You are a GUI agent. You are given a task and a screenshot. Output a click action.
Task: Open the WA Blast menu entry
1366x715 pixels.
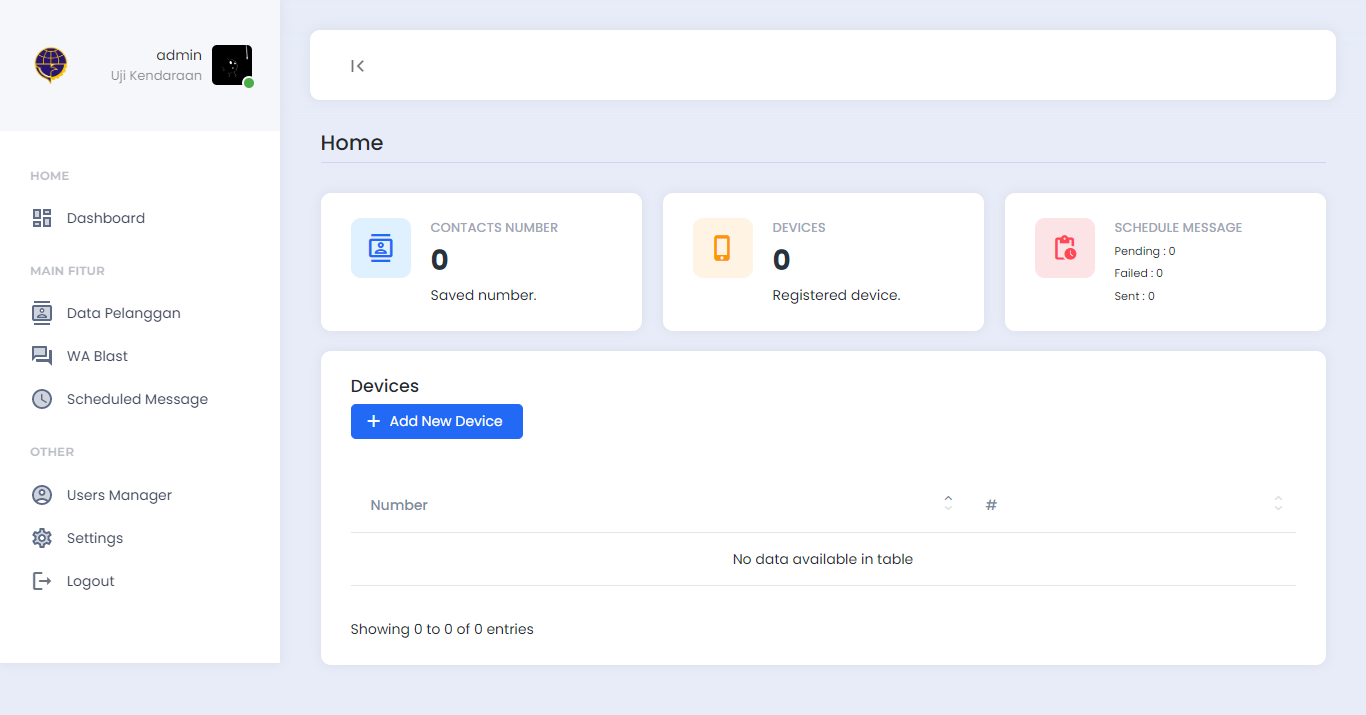97,355
